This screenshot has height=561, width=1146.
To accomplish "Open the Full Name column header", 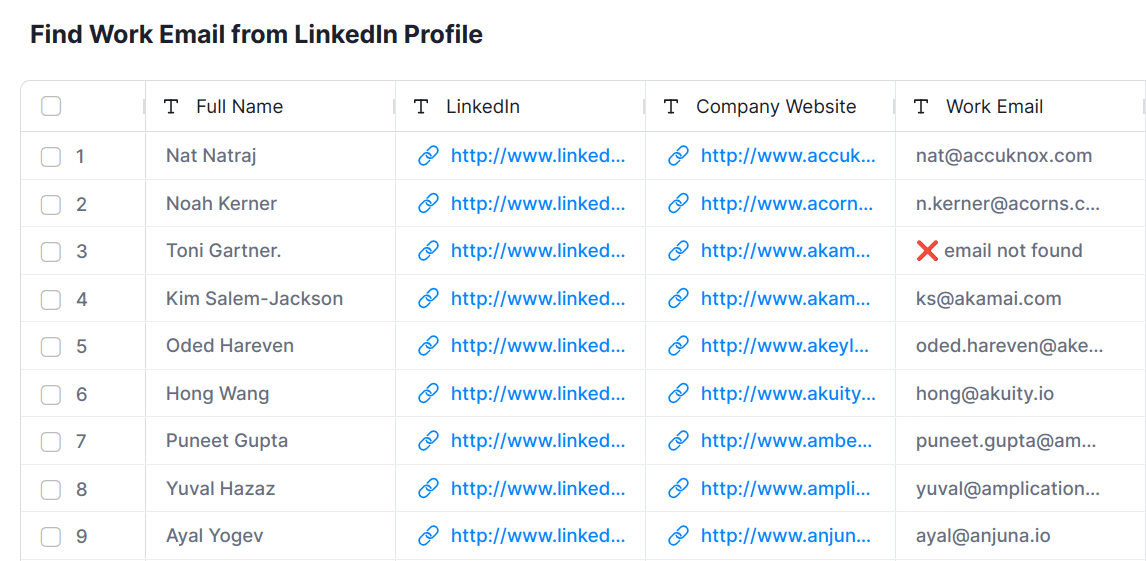I will point(239,107).
